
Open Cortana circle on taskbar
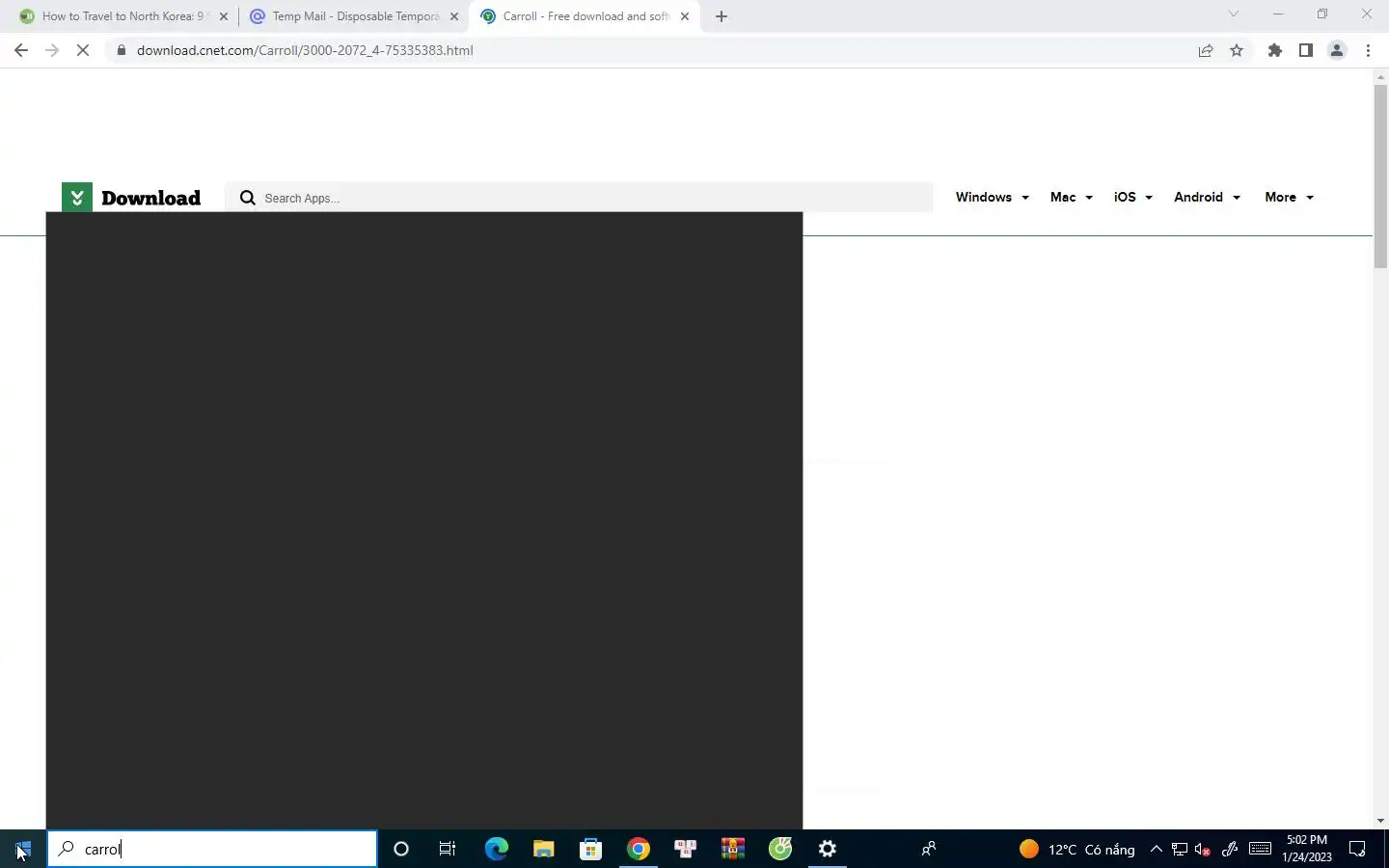coord(401,849)
